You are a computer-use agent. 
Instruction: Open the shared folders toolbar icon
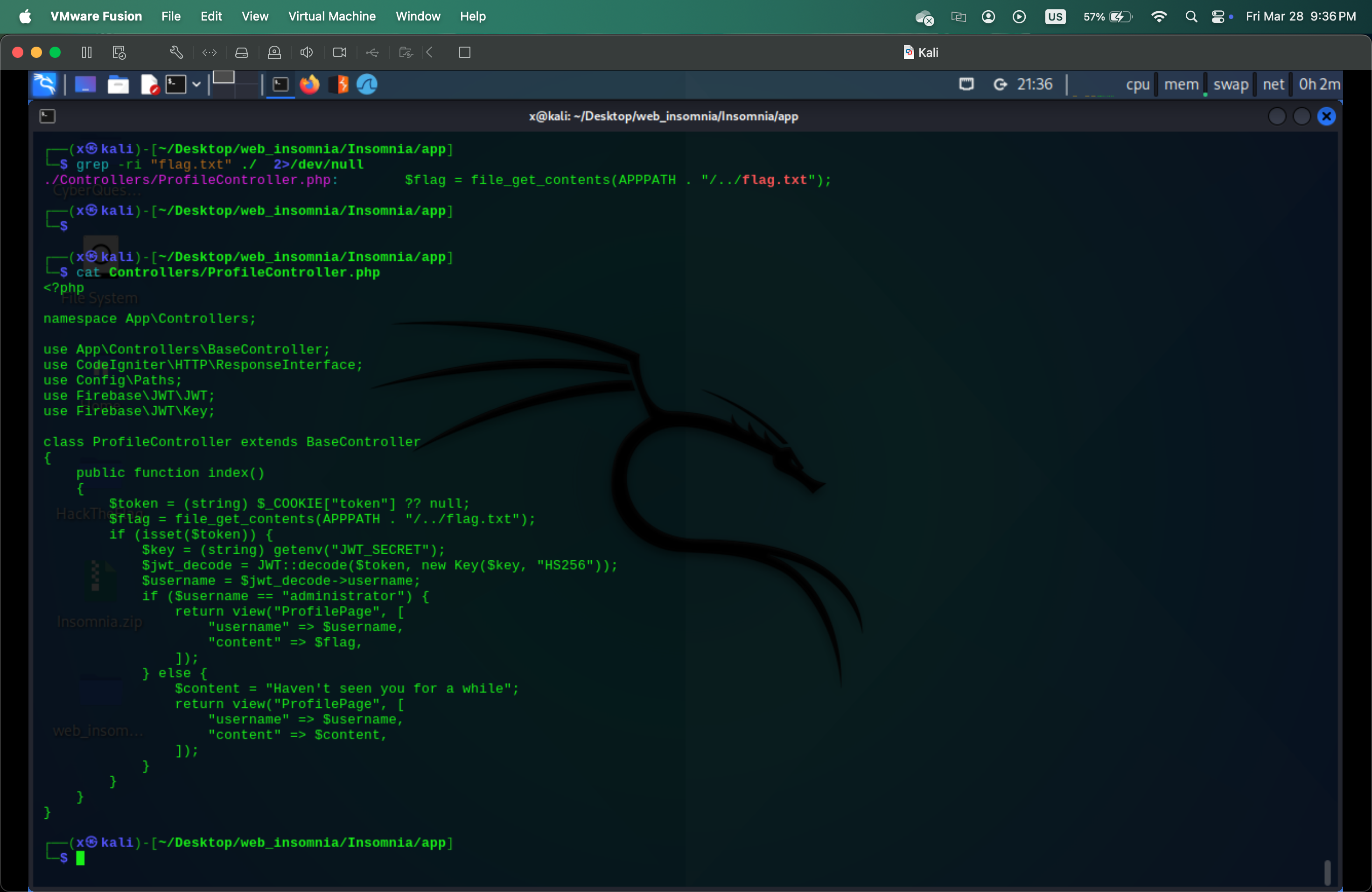[x=406, y=52]
